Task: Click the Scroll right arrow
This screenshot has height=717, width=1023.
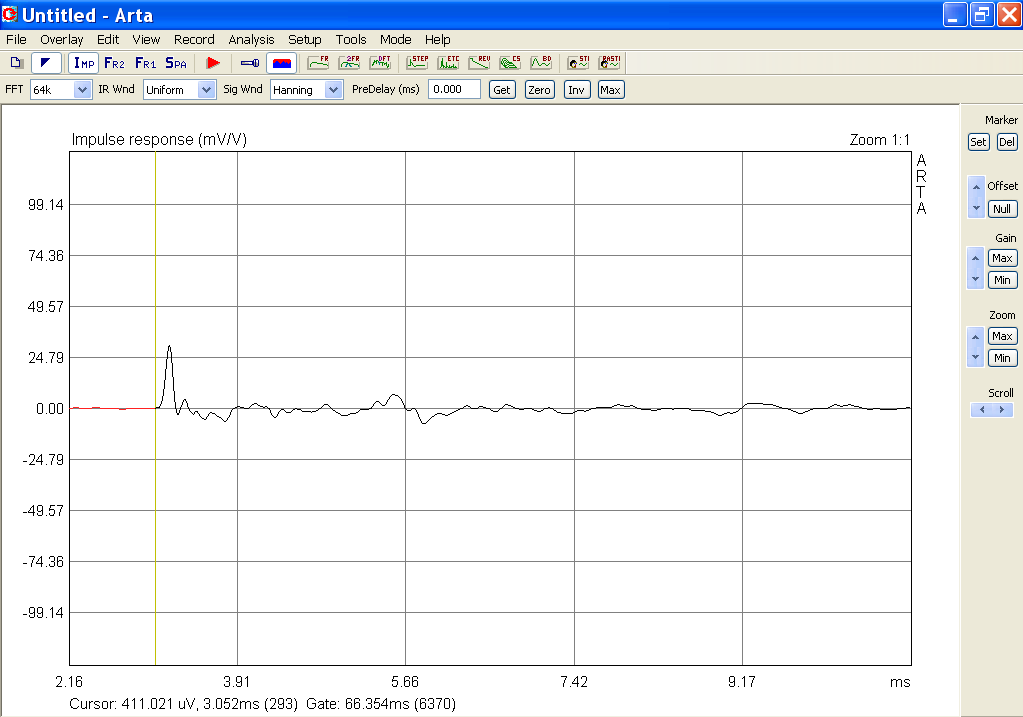Action: click(1002, 410)
